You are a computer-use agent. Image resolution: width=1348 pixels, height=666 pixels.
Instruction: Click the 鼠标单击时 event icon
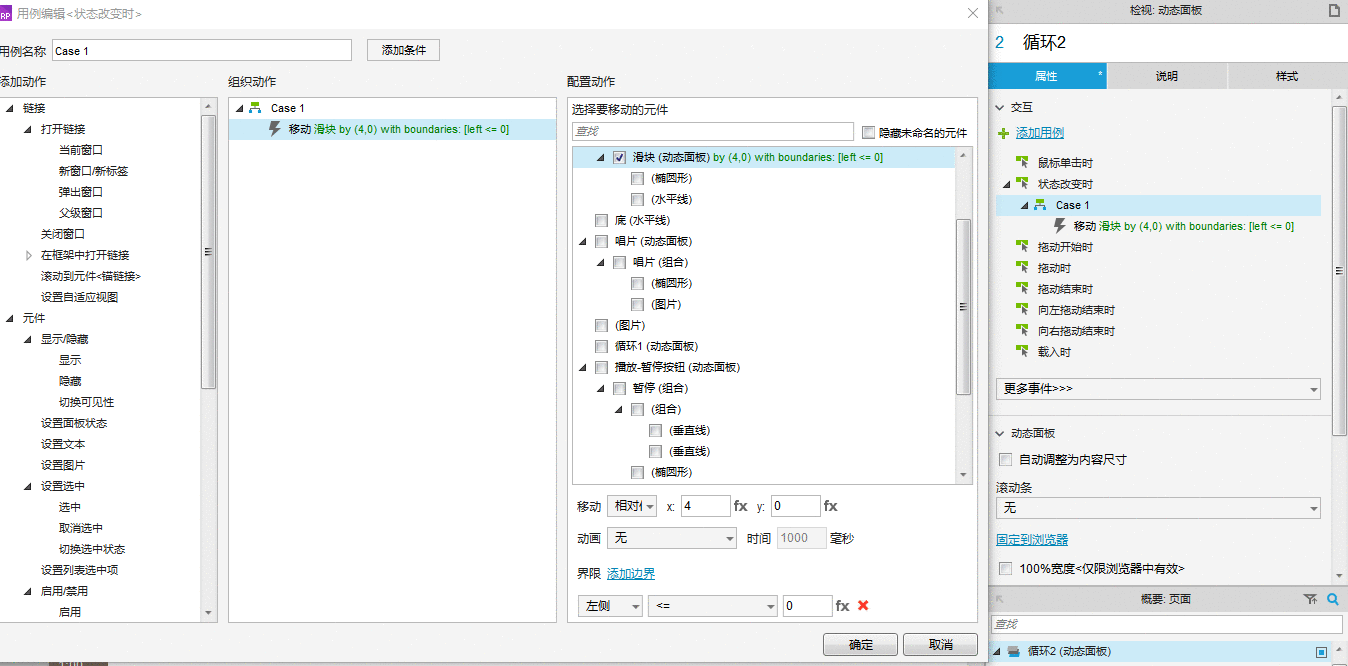click(1022, 163)
